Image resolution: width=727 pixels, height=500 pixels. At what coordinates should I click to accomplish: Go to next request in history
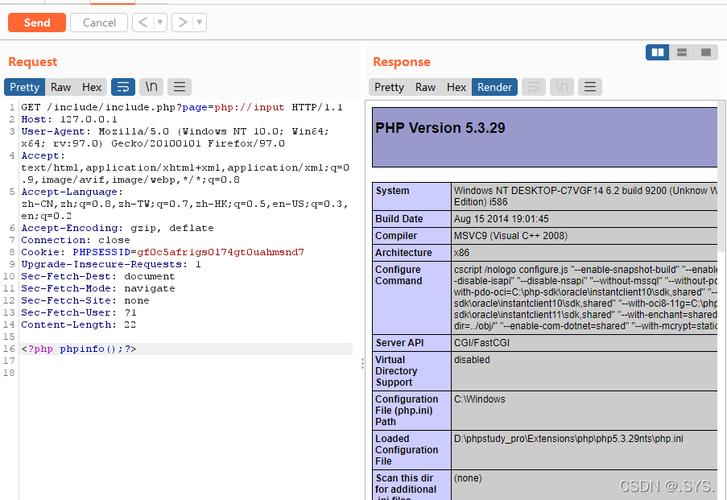183,22
